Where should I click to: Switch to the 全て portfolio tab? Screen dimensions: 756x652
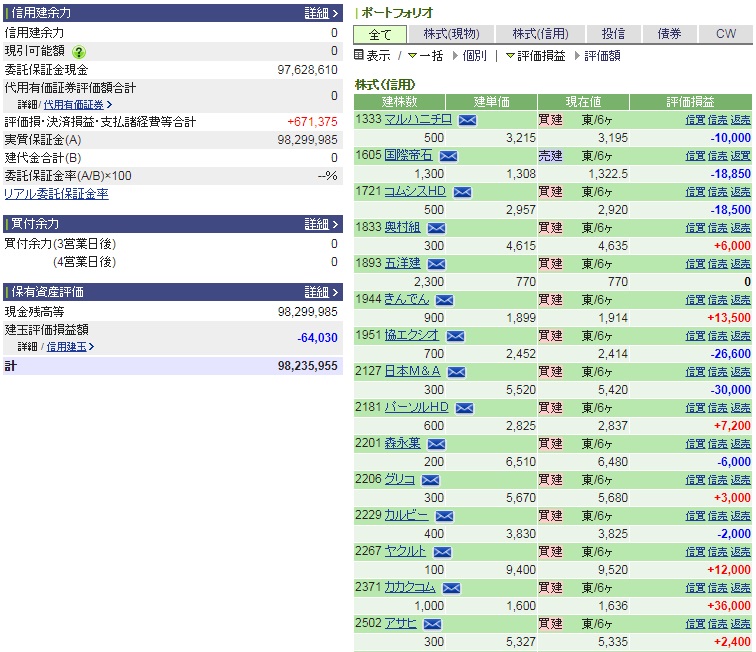[380, 34]
